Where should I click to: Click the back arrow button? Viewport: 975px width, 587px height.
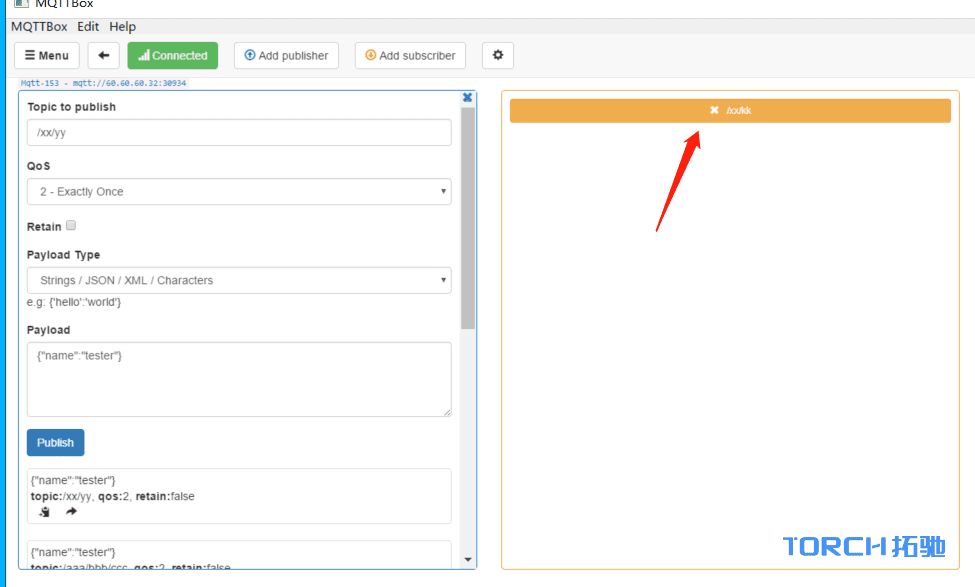click(103, 55)
